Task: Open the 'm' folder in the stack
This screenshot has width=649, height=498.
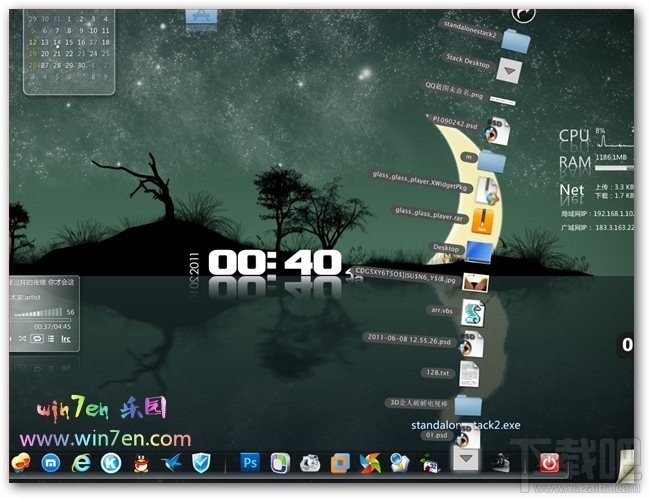Action: pyautogui.click(x=491, y=161)
